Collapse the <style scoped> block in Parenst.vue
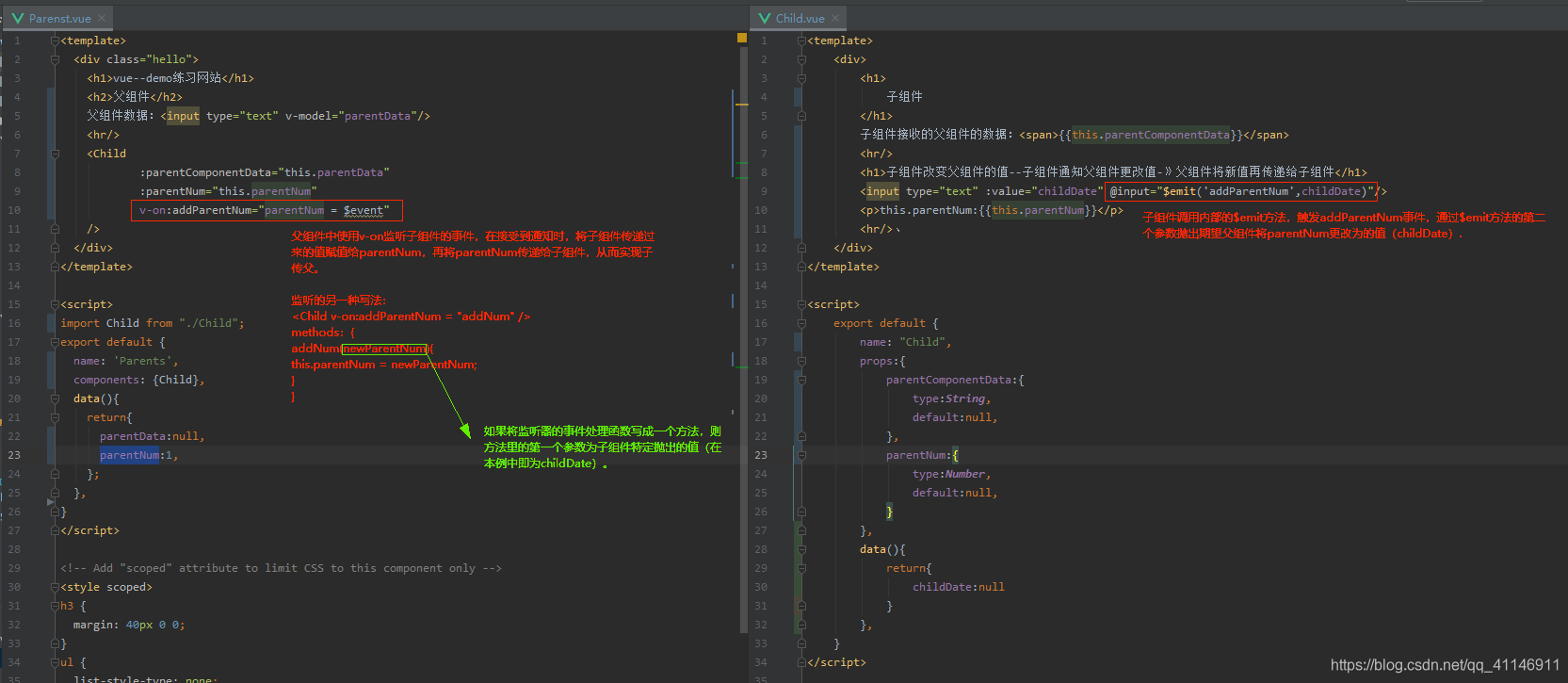Image resolution: width=1568 pixels, height=683 pixels. pyautogui.click(x=56, y=587)
